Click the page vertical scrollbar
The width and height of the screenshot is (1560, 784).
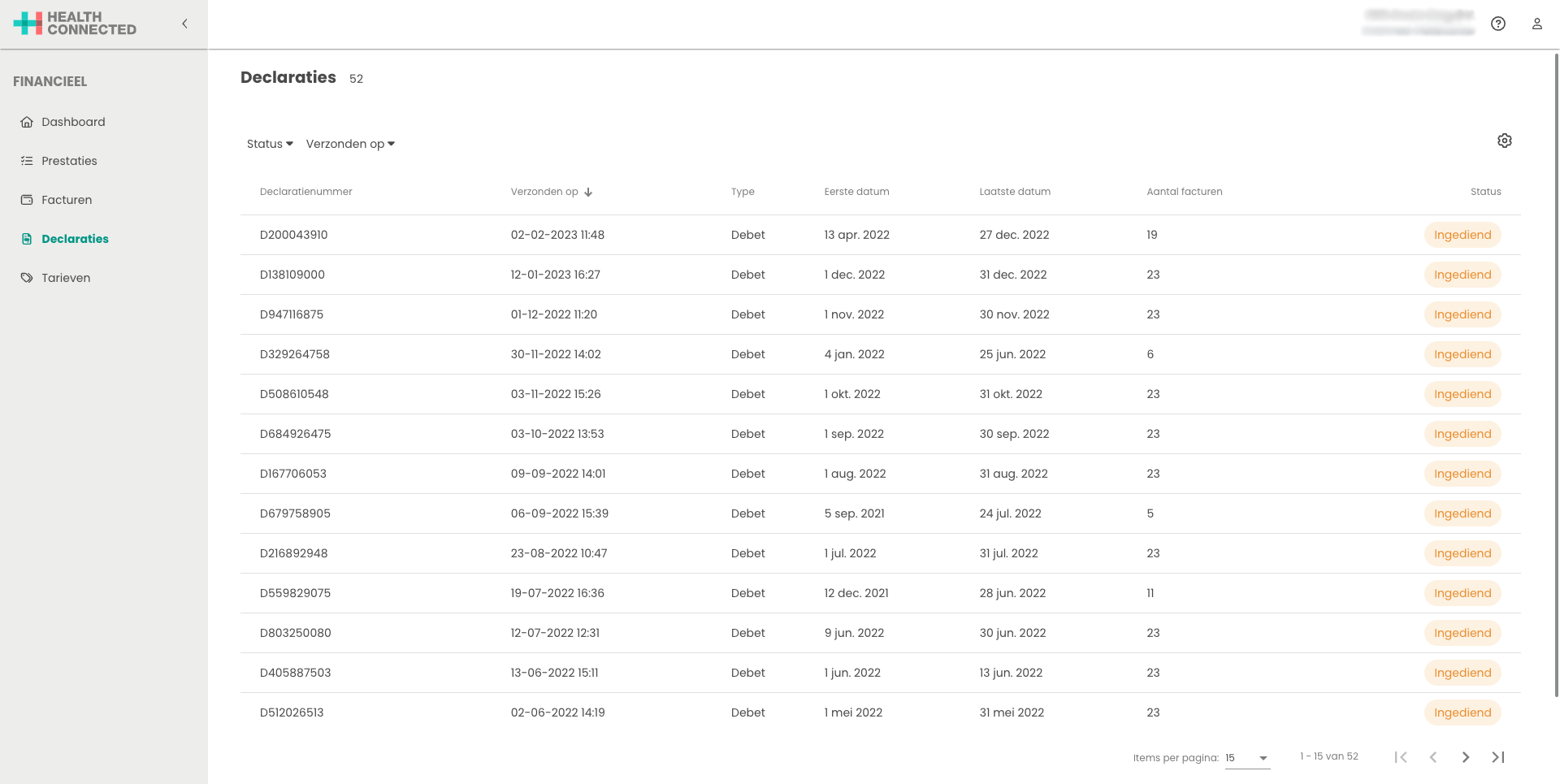coord(1556,374)
